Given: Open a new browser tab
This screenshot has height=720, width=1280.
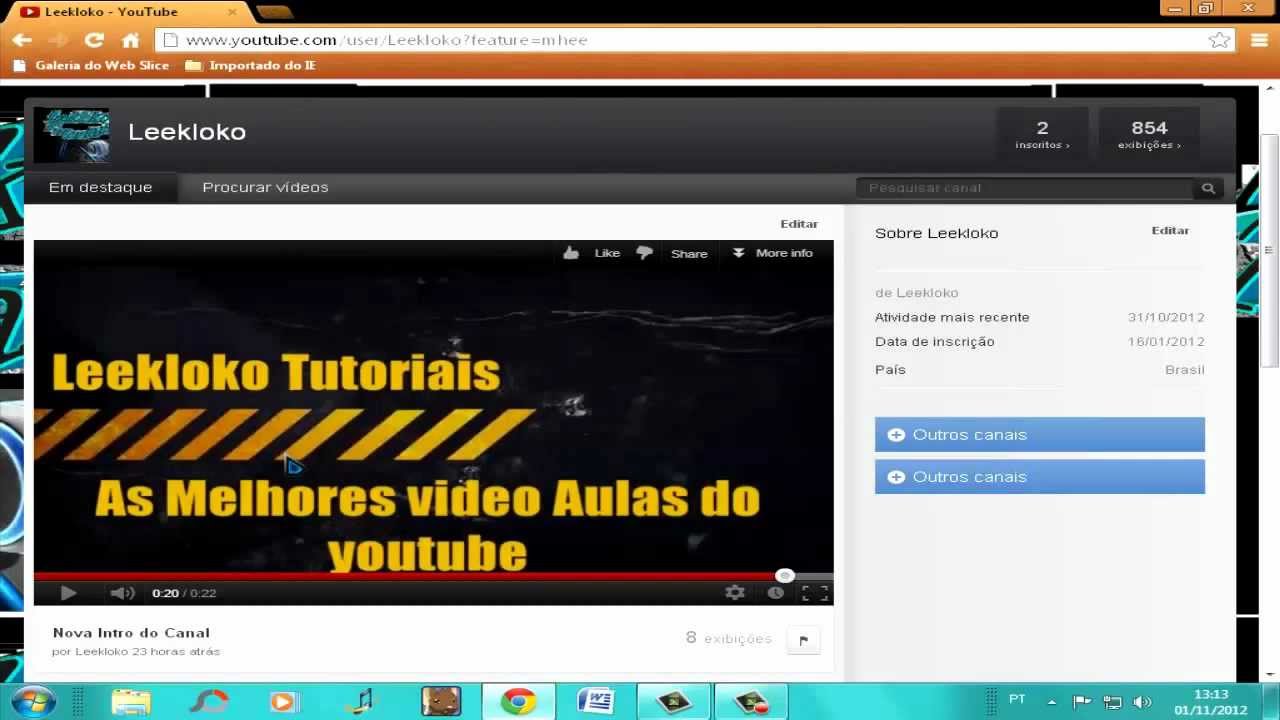Looking at the screenshot, I should [x=273, y=12].
